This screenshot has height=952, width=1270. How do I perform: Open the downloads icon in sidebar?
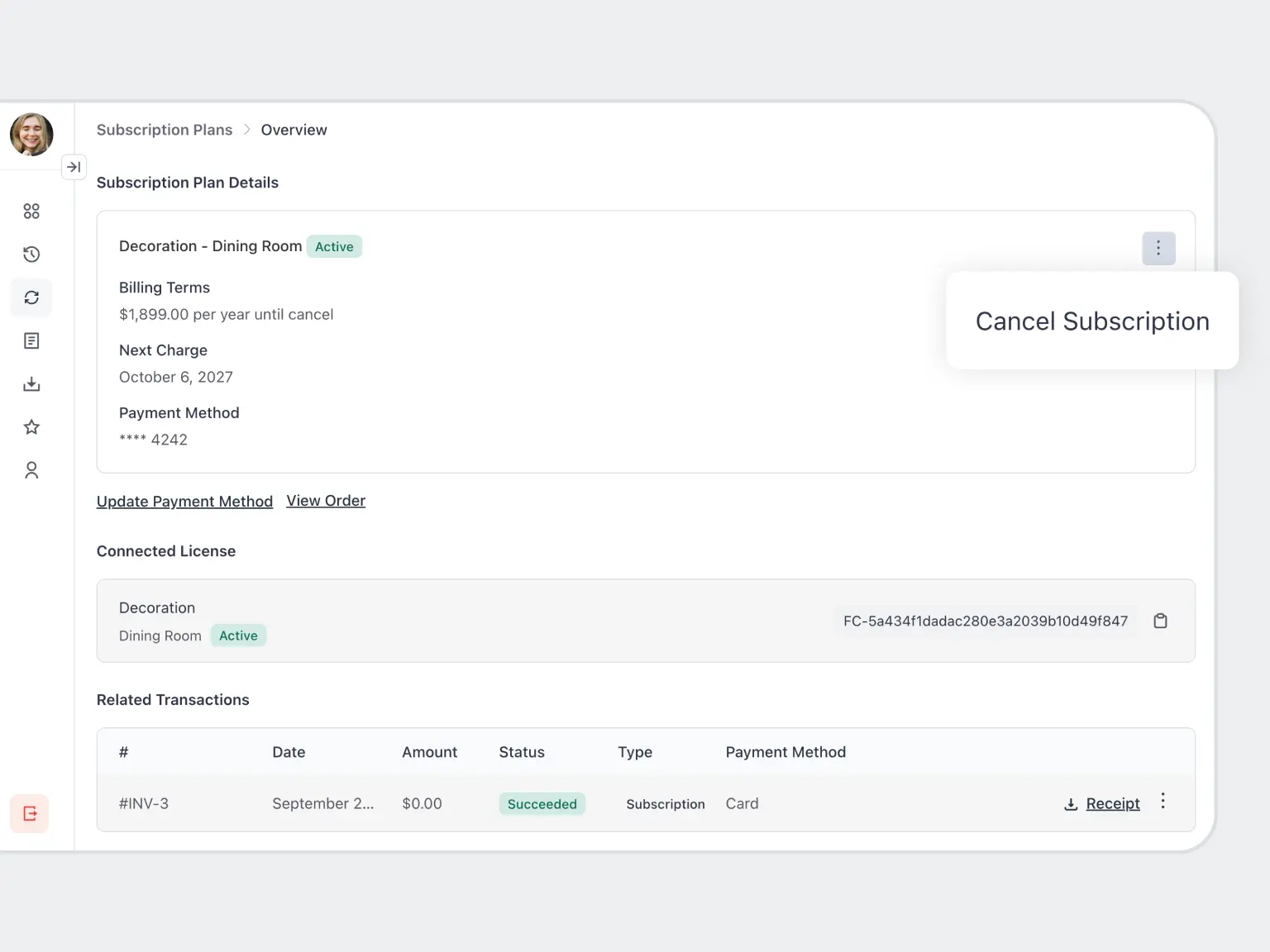(31, 384)
